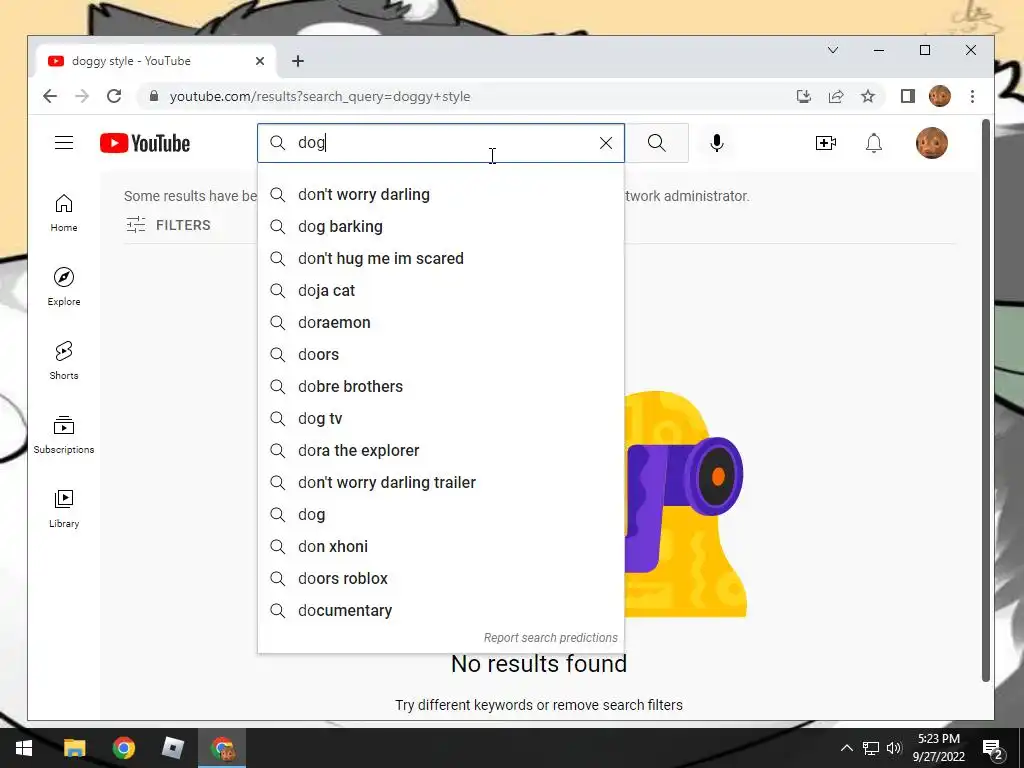
Task: Click the lock site info icon
Action: click(x=154, y=96)
